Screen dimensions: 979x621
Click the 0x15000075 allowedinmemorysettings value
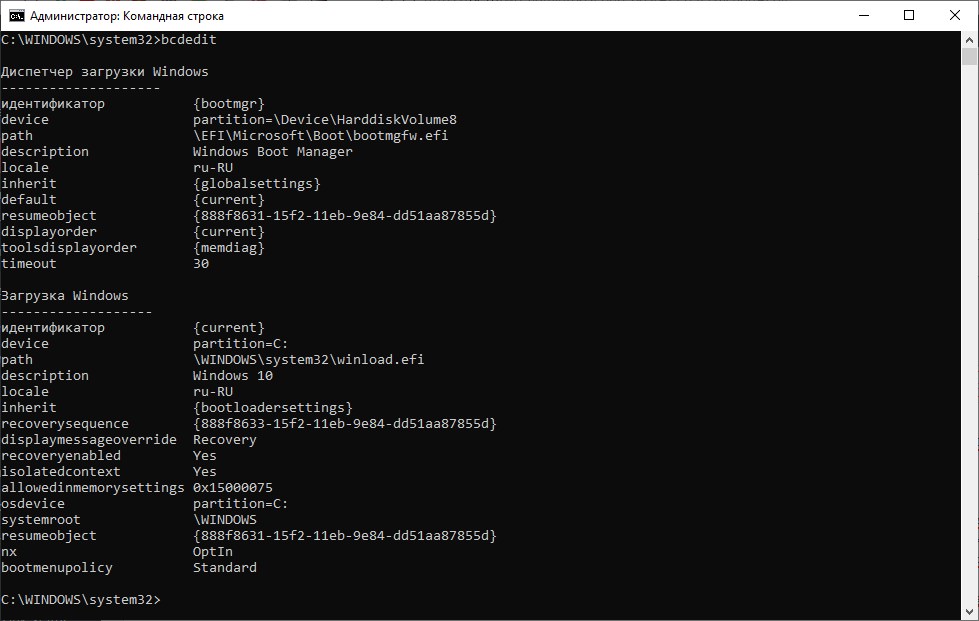click(x=232, y=488)
